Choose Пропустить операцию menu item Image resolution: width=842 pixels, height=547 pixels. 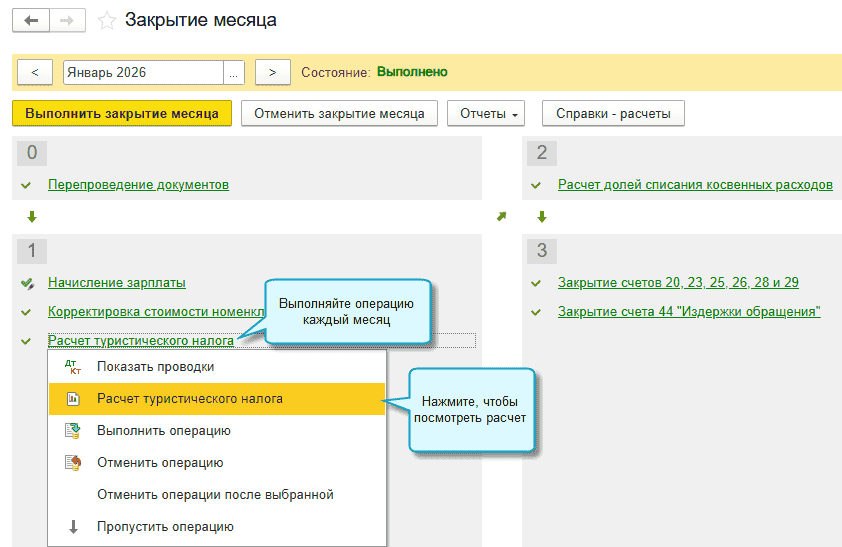[217, 527]
